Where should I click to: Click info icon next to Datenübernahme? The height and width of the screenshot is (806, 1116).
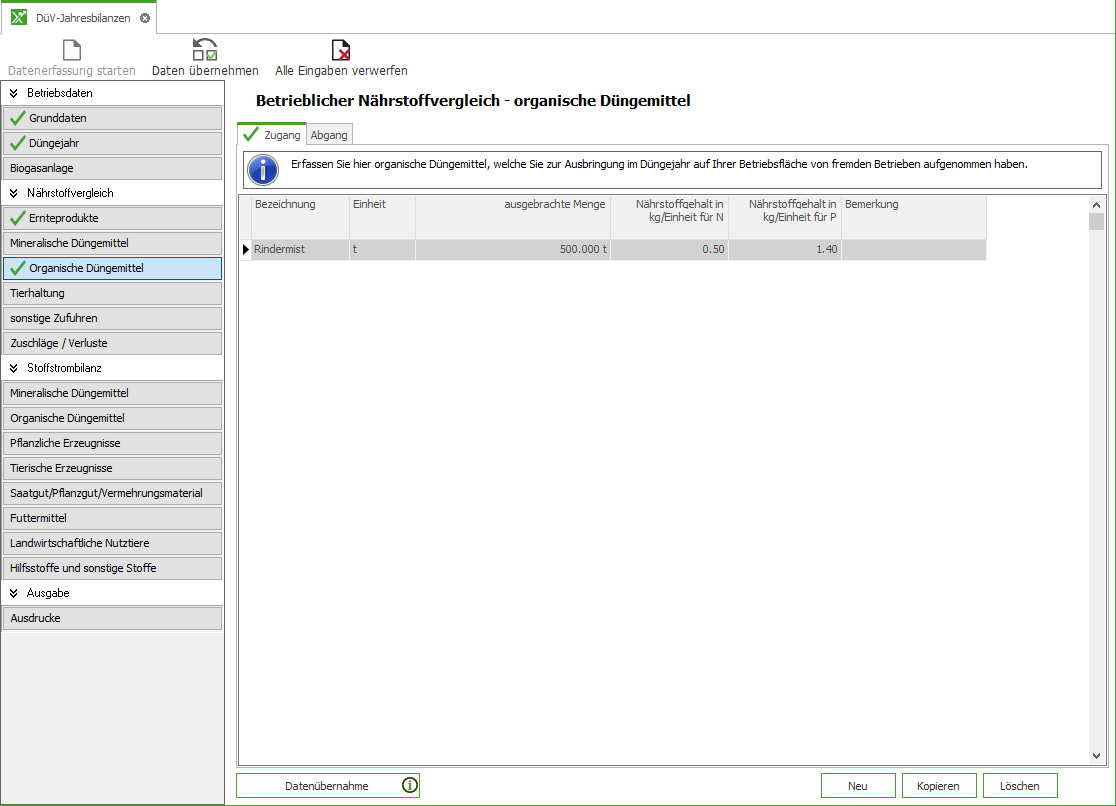click(409, 786)
